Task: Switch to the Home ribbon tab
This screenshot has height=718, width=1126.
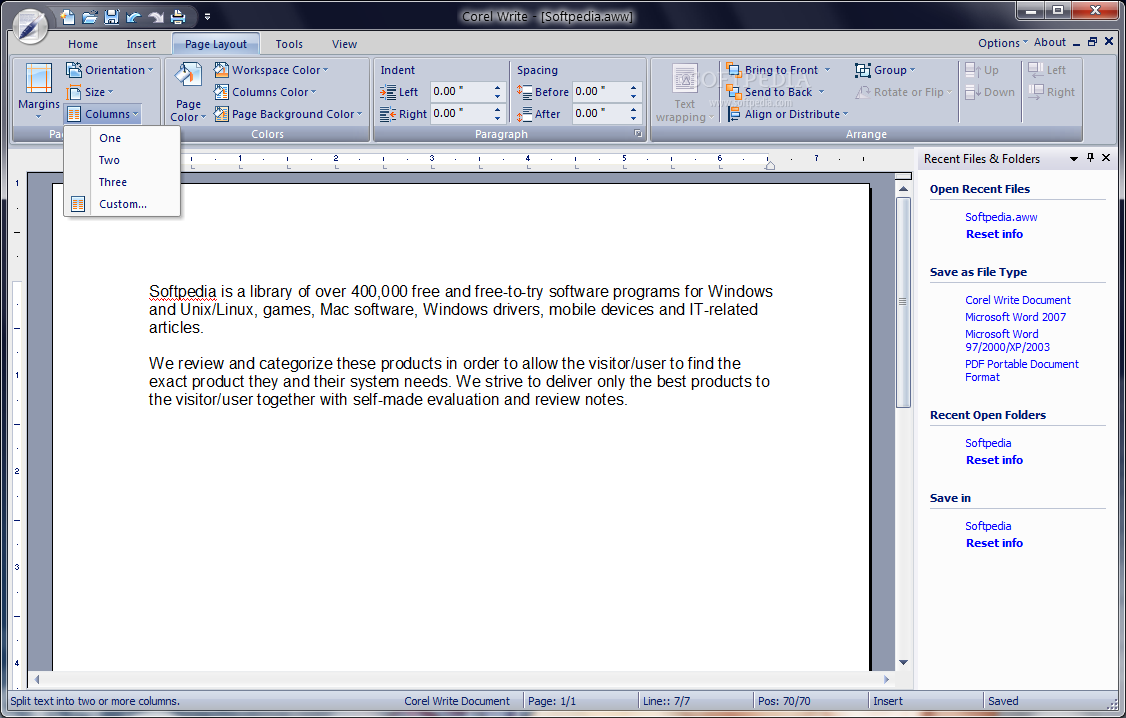Action: pos(83,44)
